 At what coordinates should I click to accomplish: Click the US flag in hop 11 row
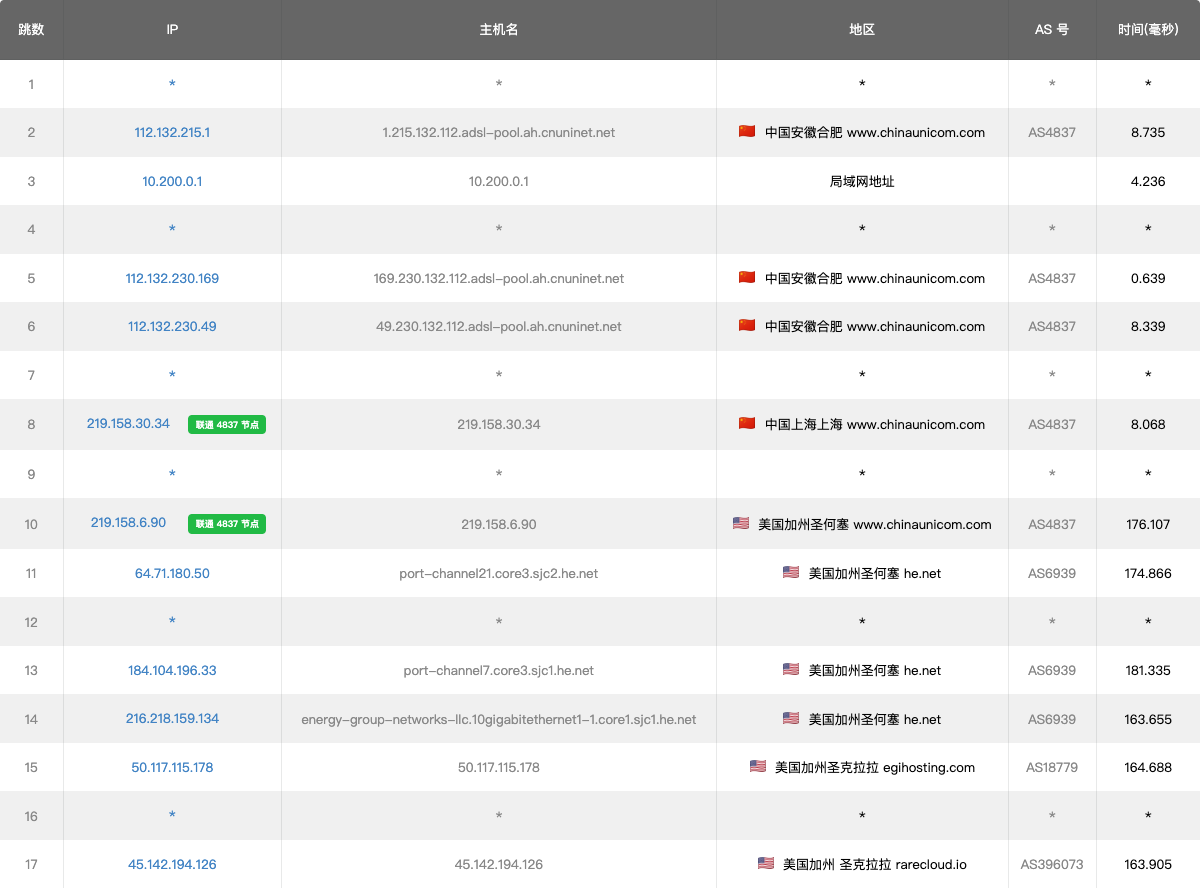pyautogui.click(x=791, y=572)
